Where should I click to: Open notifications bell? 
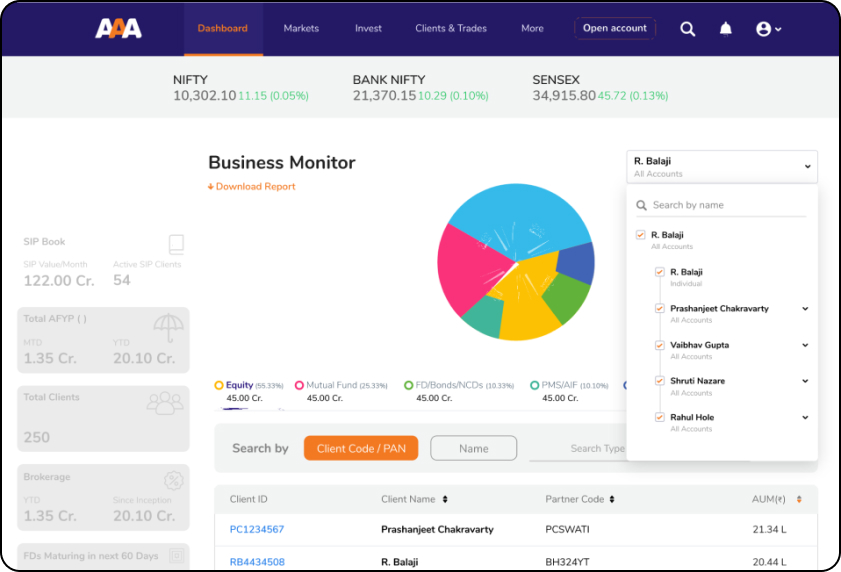(x=726, y=28)
